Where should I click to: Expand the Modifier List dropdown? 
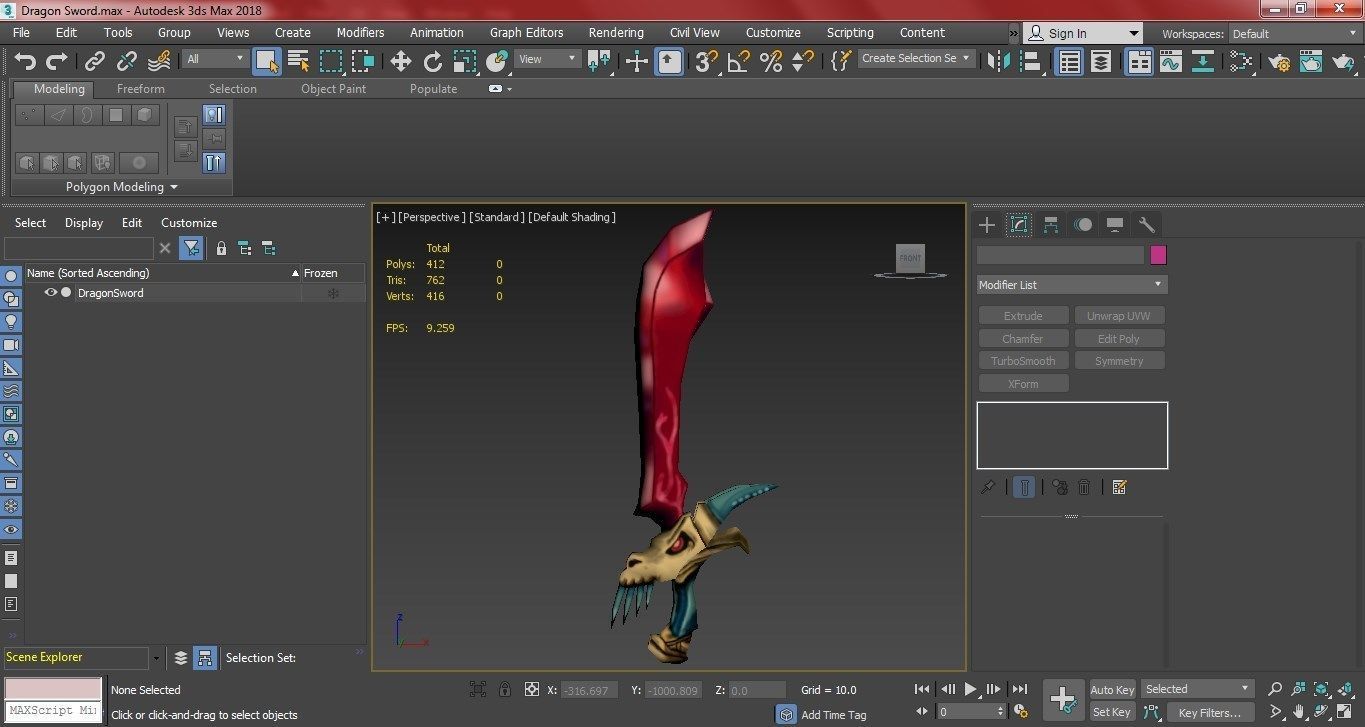pos(1072,285)
